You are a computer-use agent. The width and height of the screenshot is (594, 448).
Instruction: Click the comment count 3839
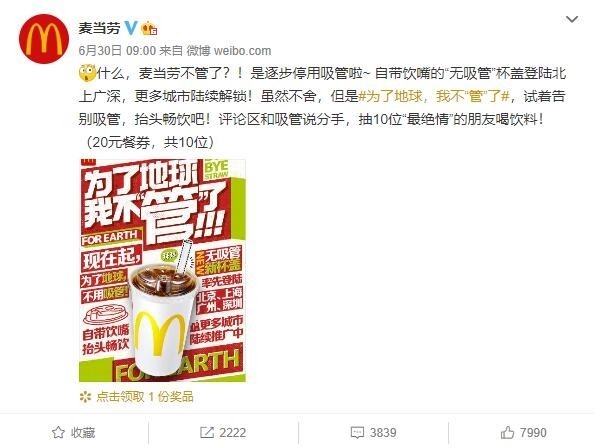(383, 432)
